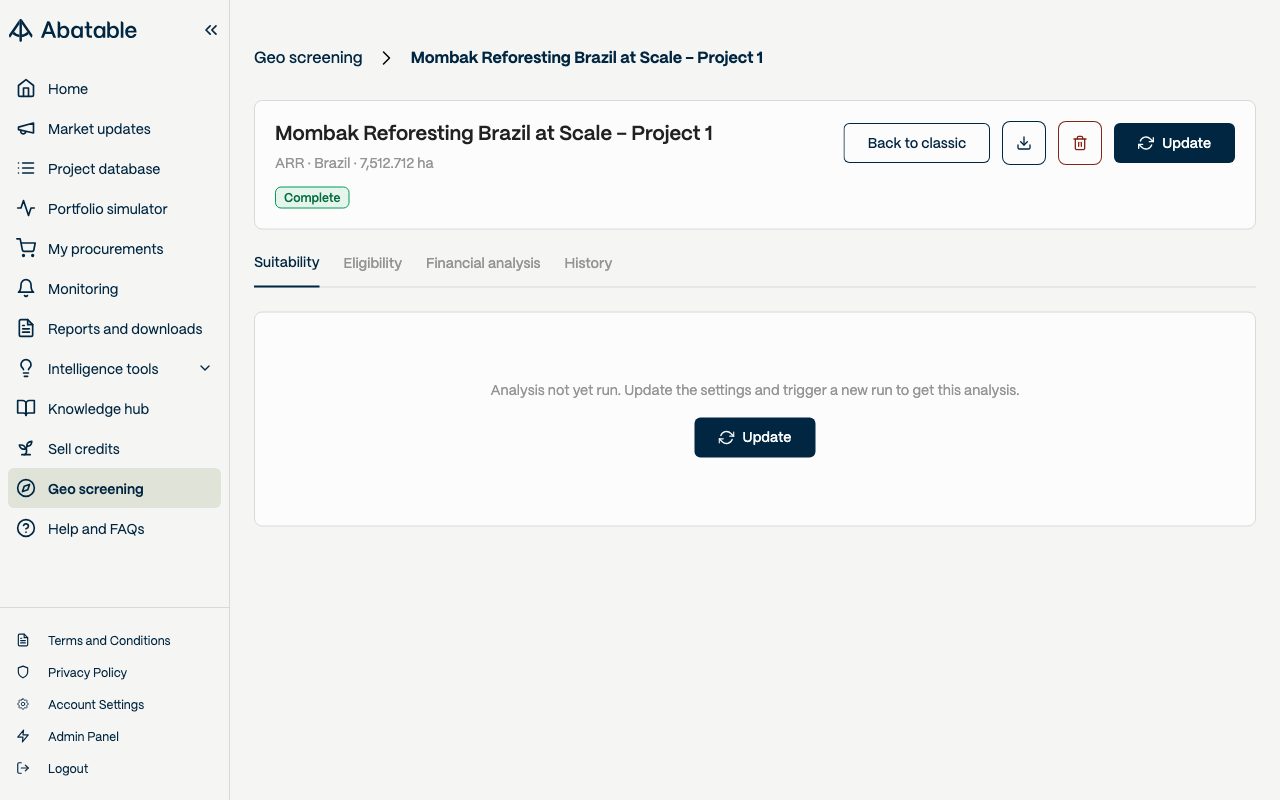Image resolution: width=1280 pixels, height=800 pixels.
Task: Click the Abatable logo
Action: (73, 30)
